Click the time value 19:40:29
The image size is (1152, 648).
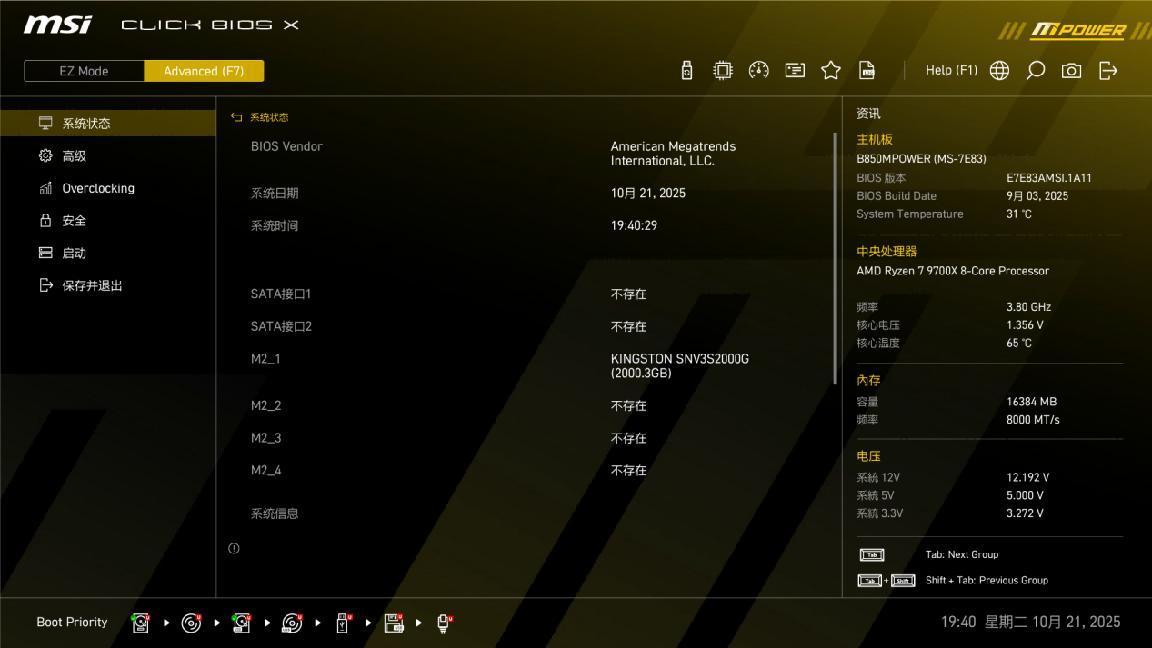pyautogui.click(x=634, y=226)
